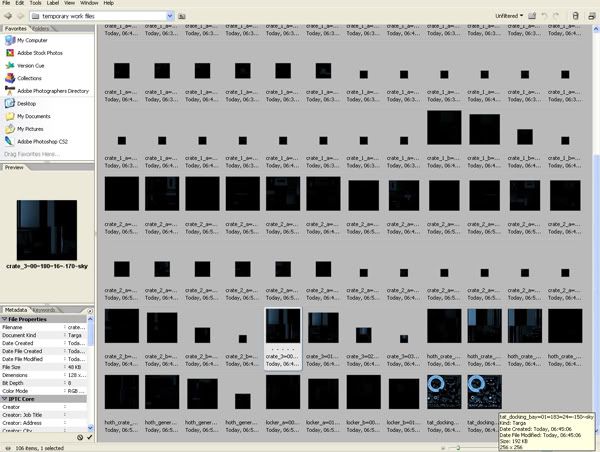Delete item with trash icon
The width and height of the screenshot is (600, 452).
tap(575, 16)
